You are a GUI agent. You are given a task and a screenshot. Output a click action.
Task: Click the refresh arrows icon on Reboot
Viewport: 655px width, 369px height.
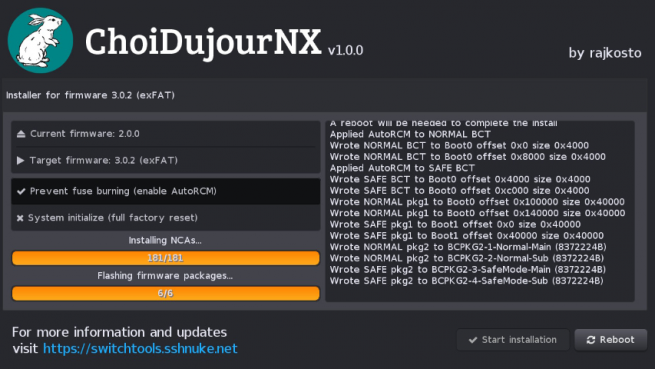click(x=591, y=340)
